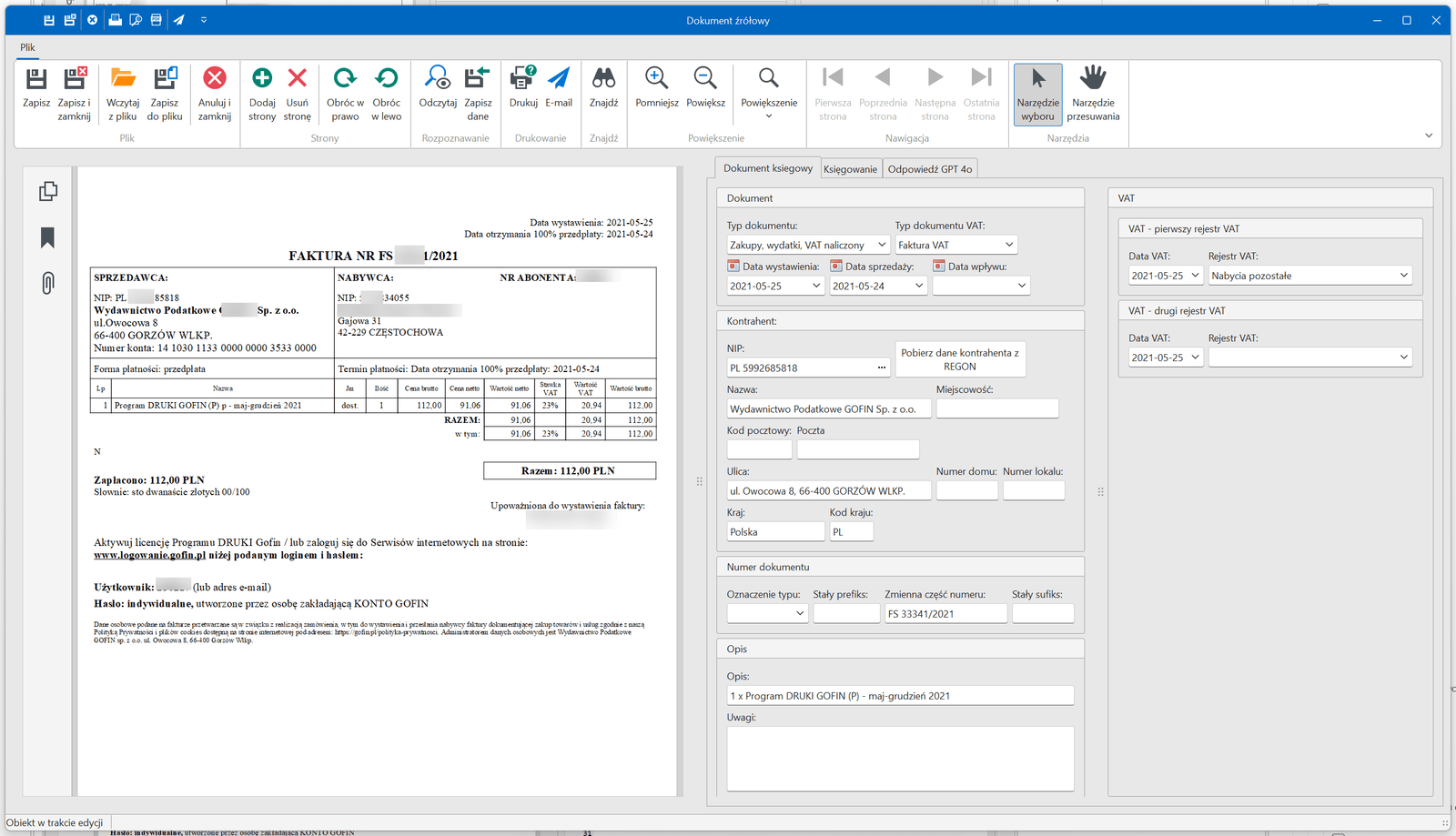
Task: Switch to the Księgowanie tab
Action: pos(850,169)
